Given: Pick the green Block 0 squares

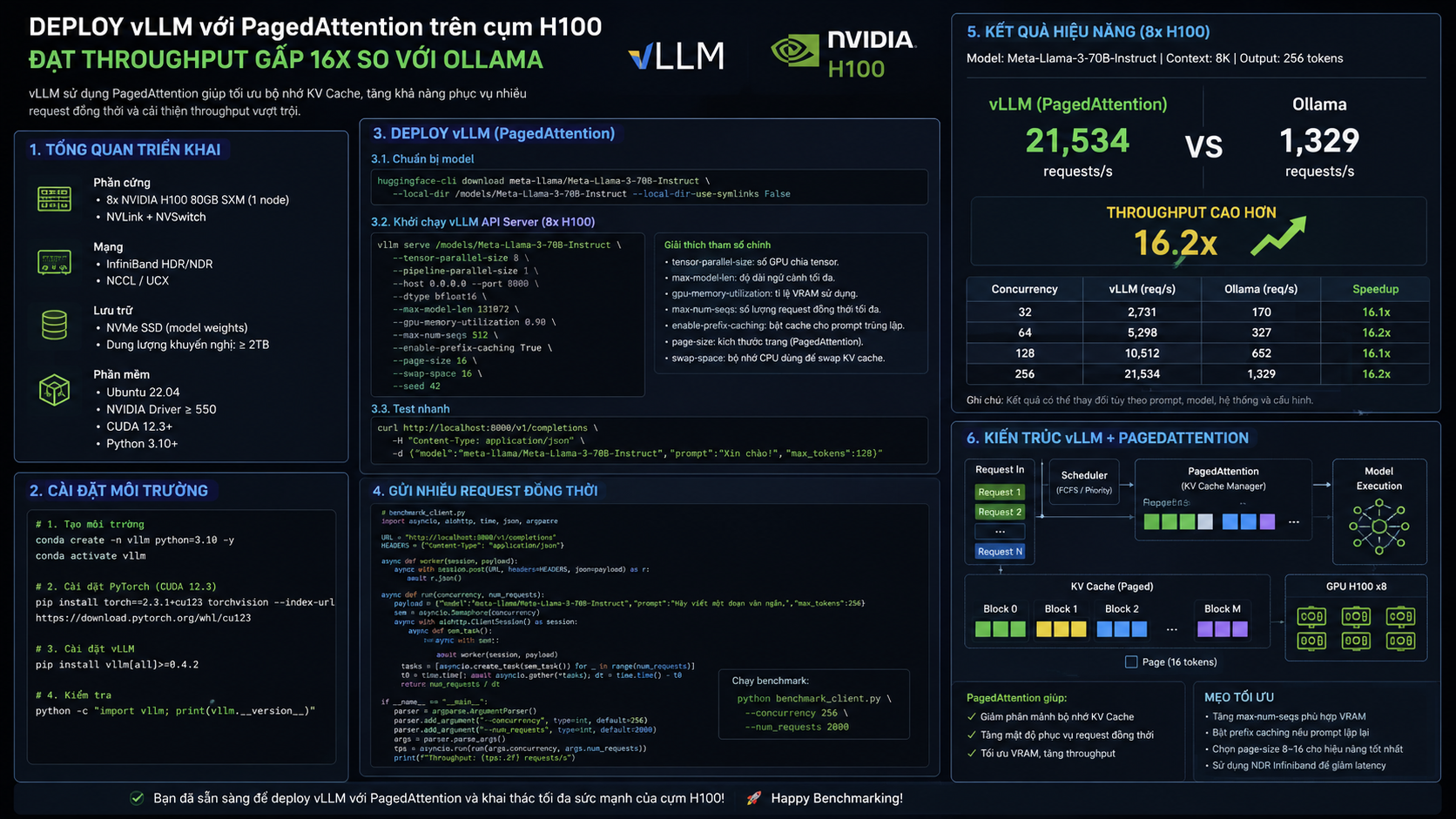Looking at the screenshot, I should pos(1000,628).
